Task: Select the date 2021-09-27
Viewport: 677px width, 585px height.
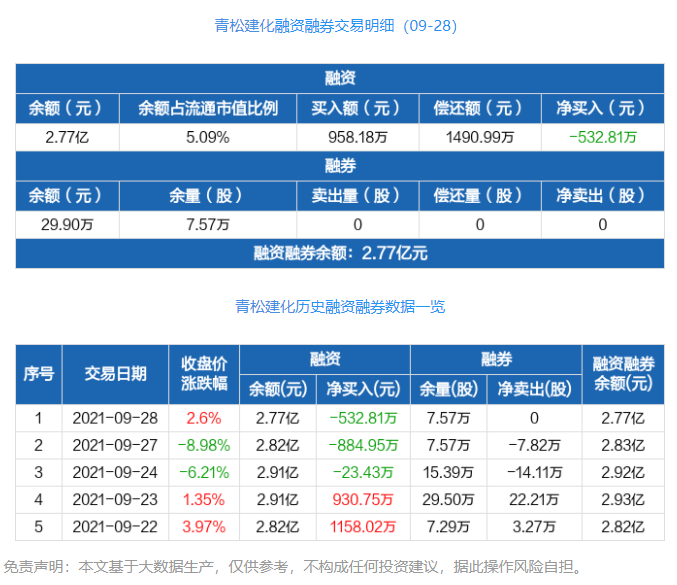Action: pos(115,445)
